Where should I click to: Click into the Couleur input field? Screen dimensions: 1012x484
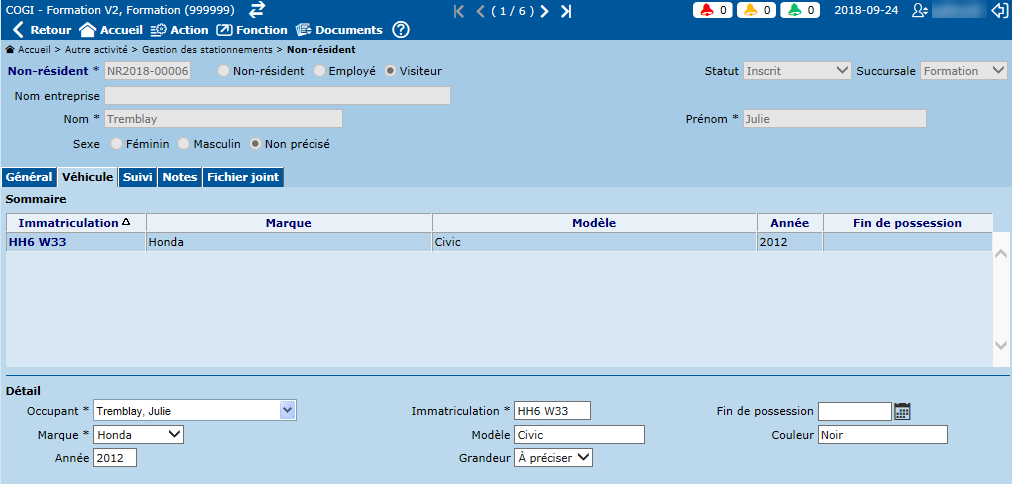[882, 435]
